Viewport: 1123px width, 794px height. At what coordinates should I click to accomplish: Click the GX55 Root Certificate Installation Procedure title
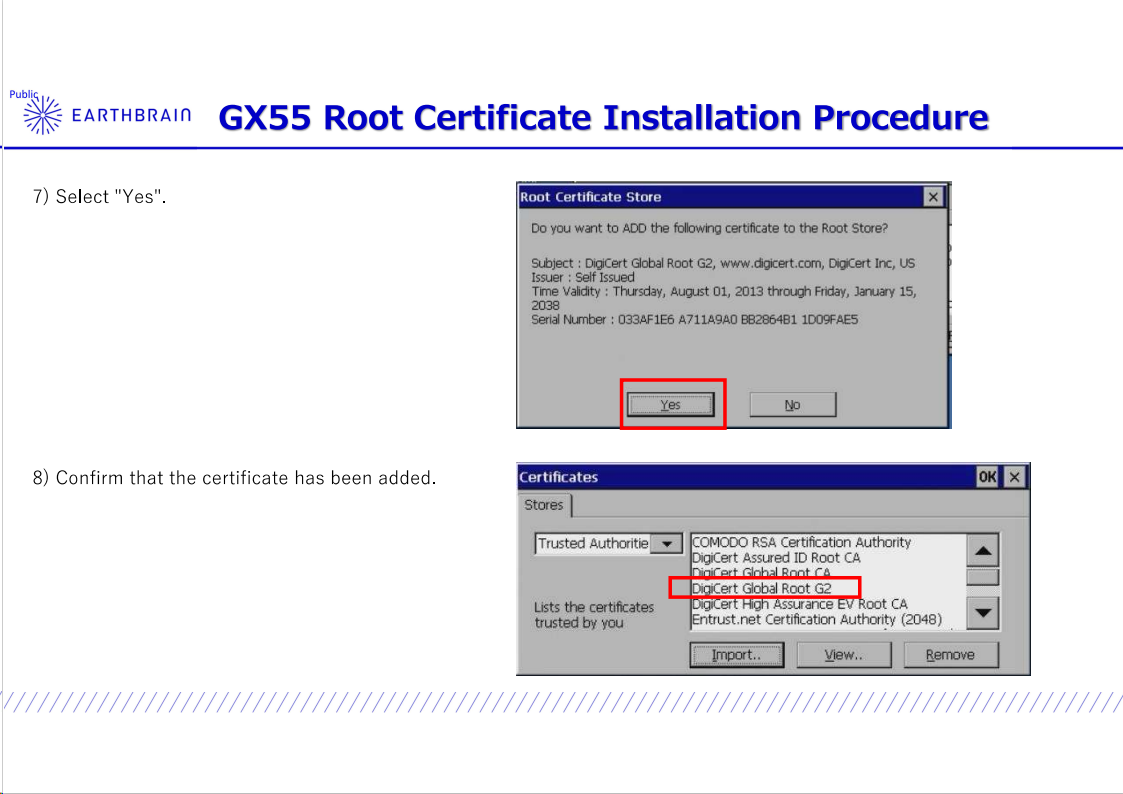pos(603,117)
